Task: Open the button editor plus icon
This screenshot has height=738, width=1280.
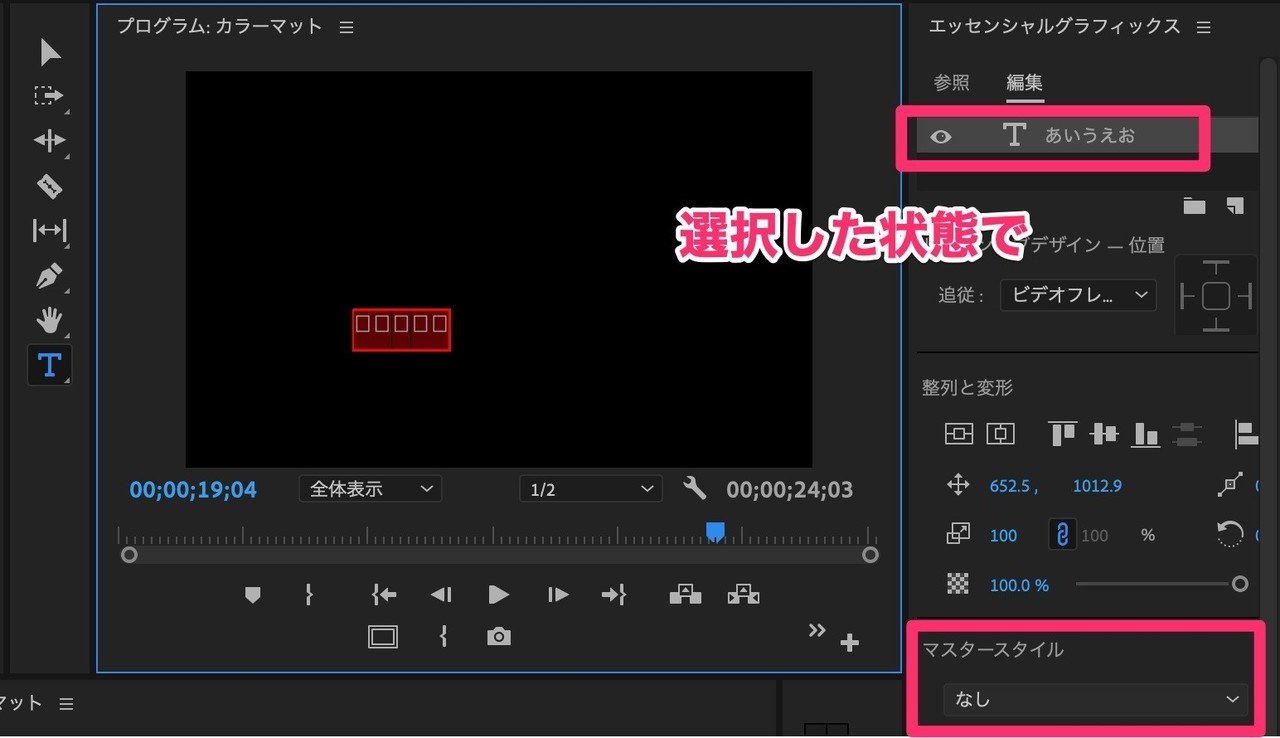Action: click(849, 643)
